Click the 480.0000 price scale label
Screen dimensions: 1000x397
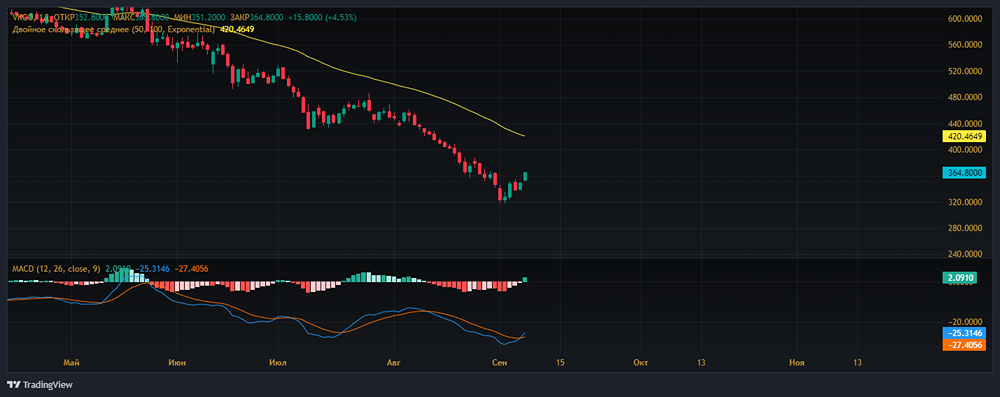[964, 98]
